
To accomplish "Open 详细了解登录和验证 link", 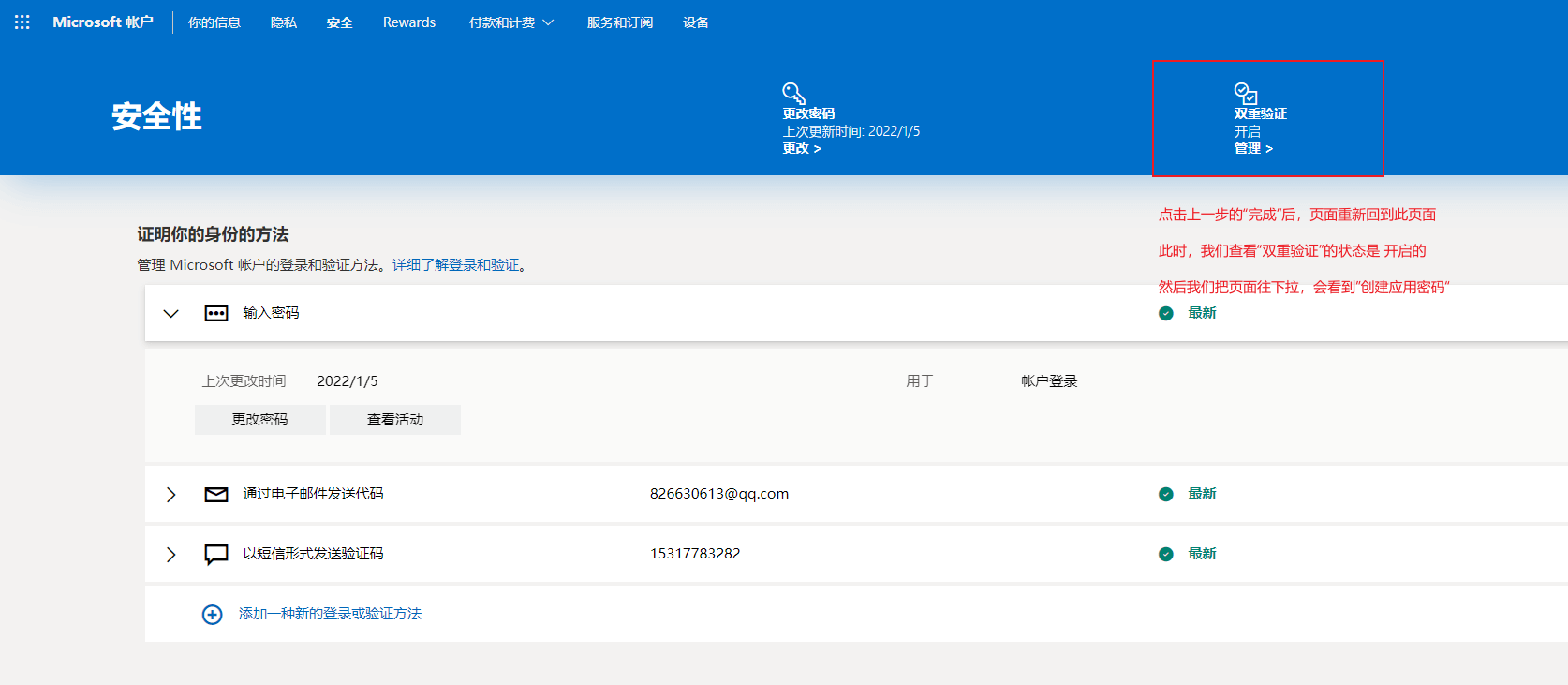I will pyautogui.click(x=456, y=265).
